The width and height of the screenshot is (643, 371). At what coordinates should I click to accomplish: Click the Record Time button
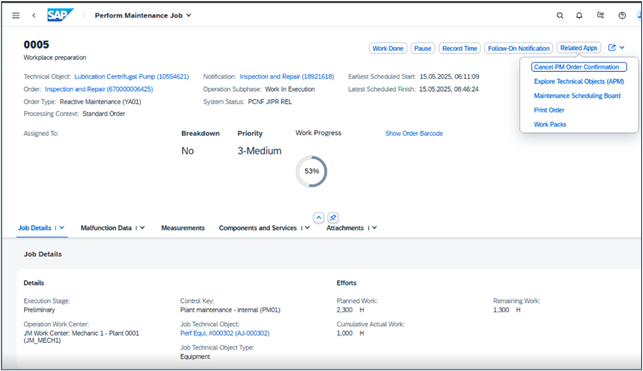click(x=460, y=48)
